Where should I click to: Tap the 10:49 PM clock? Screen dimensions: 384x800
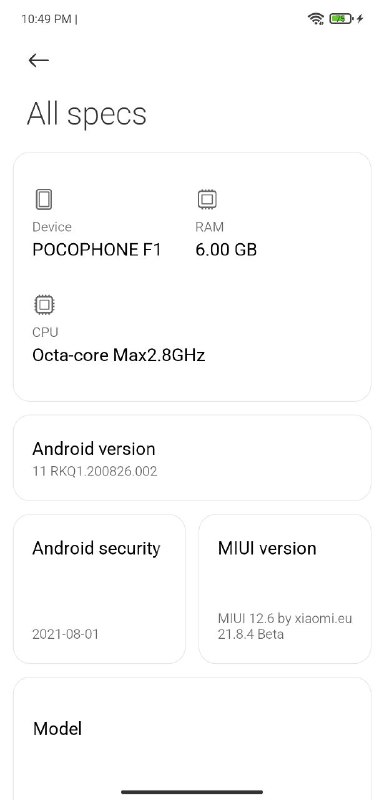46,19
